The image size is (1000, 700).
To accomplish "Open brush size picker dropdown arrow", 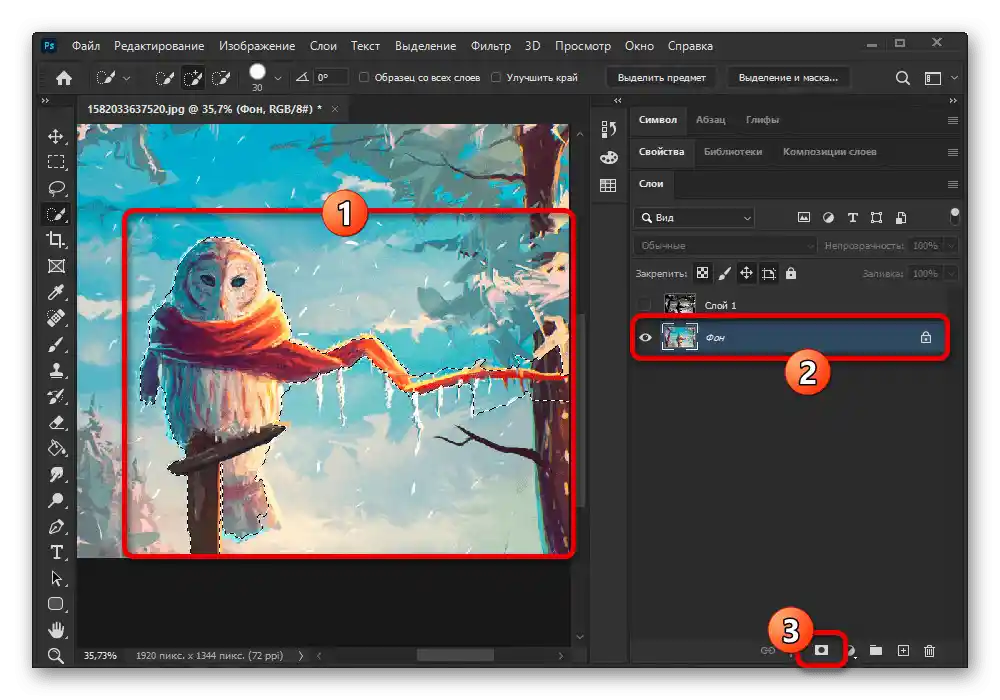I will (x=277, y=78).
